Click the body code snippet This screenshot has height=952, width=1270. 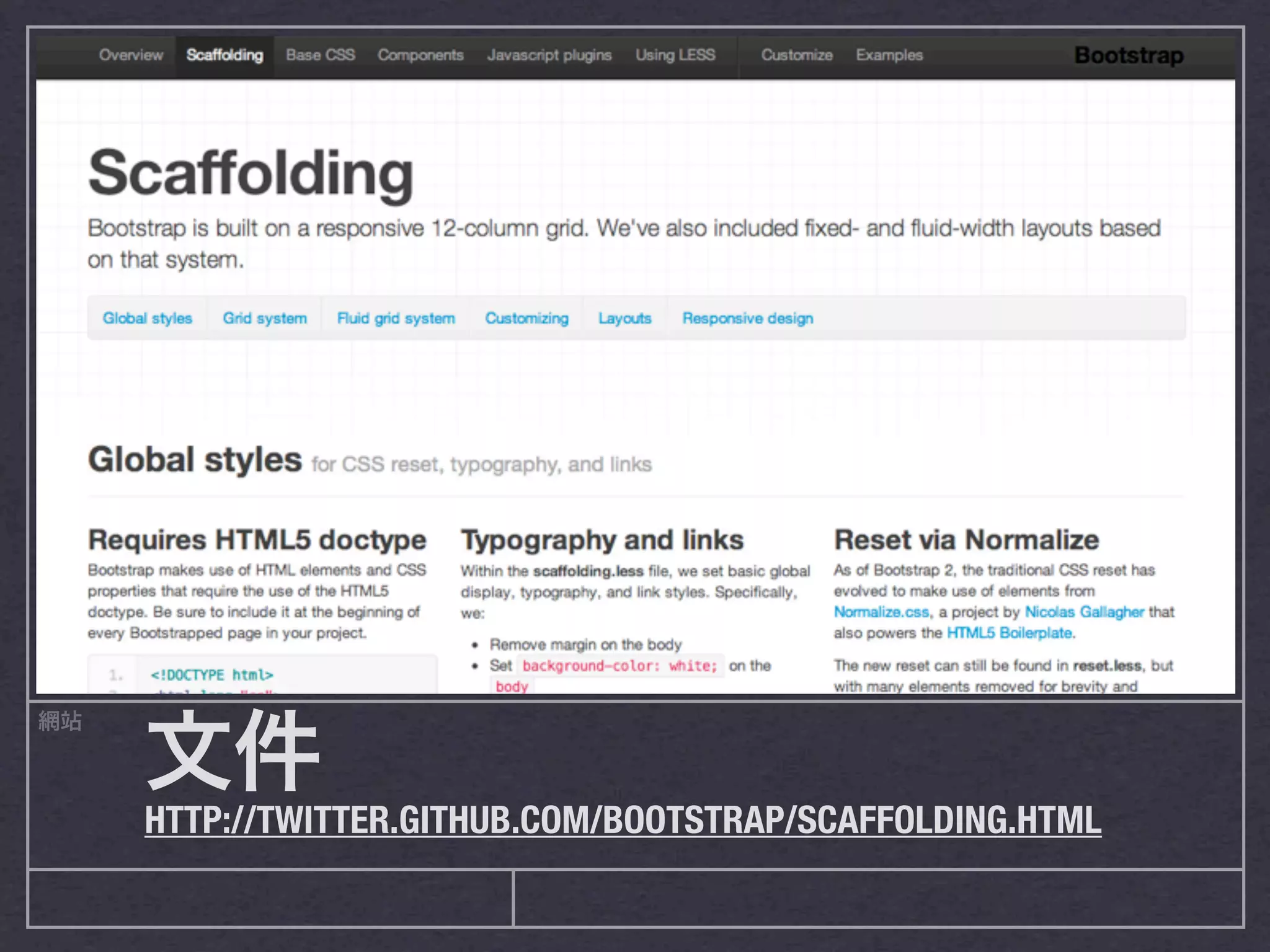pos(512,686)
